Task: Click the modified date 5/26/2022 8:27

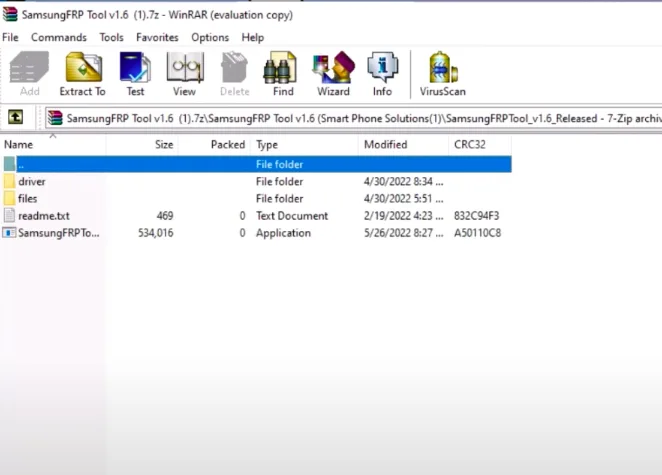Action: point(403,233)
